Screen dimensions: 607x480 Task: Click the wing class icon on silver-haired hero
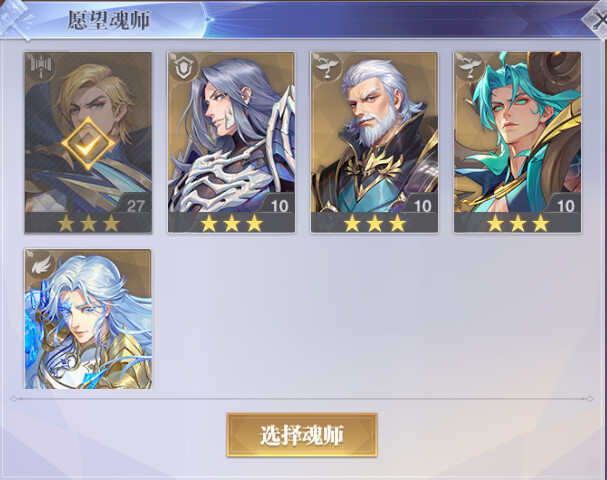[41, 264]
